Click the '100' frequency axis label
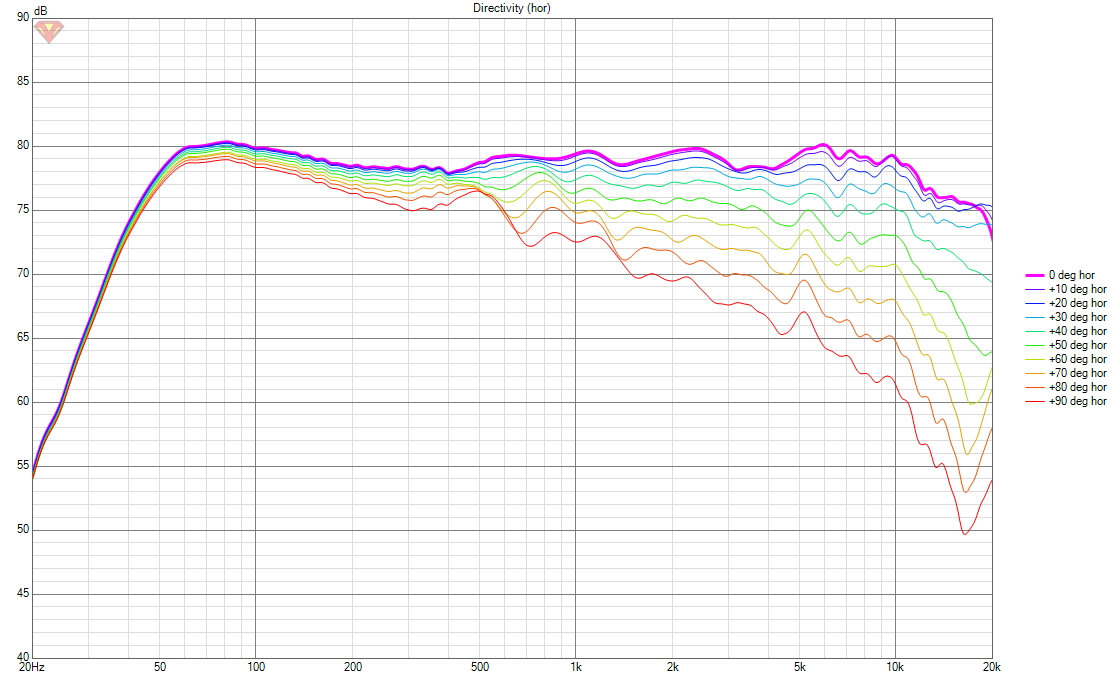This screenshot has height=676, width=1116. 256,667
